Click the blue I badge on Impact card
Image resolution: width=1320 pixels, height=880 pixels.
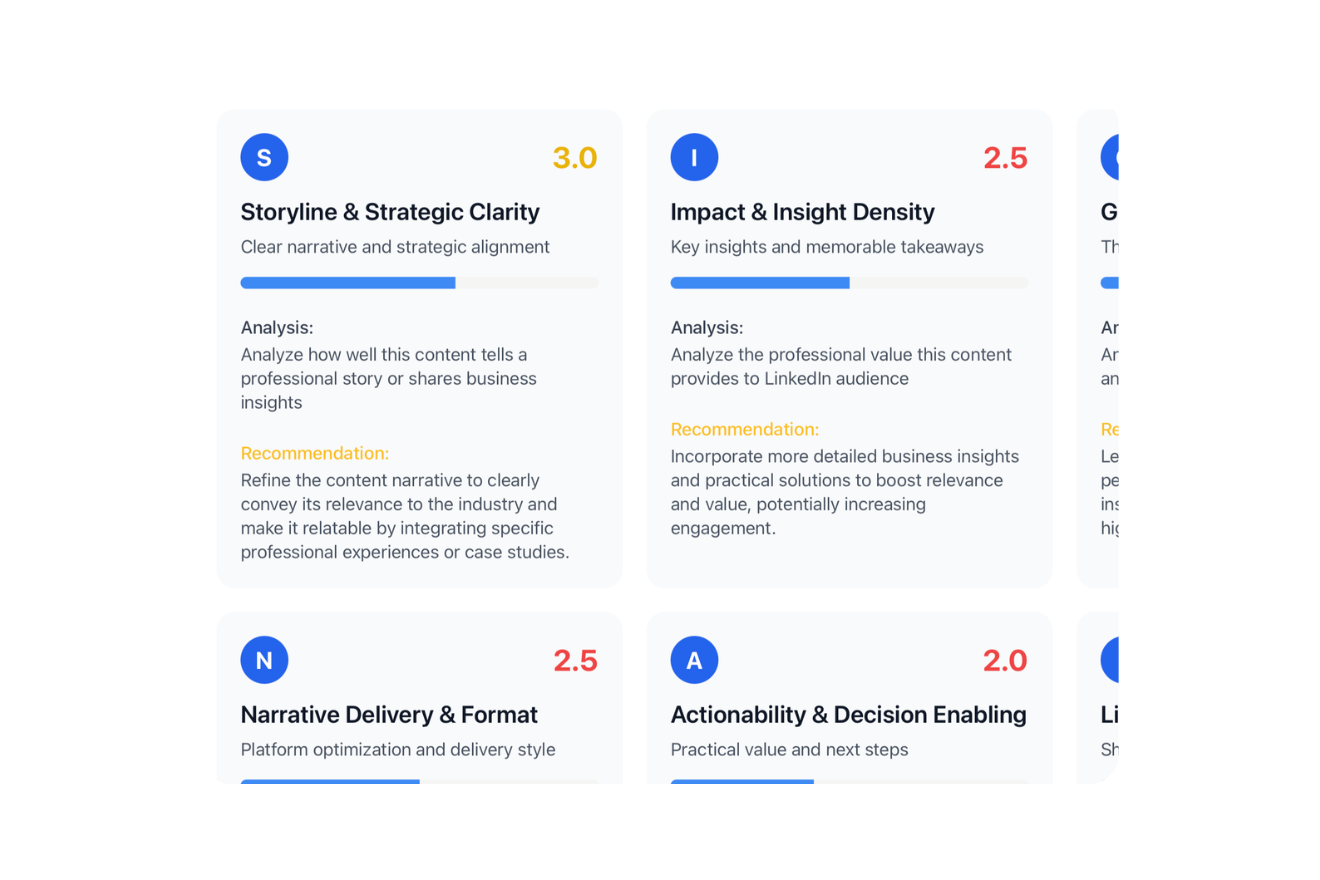click(694, 157)
